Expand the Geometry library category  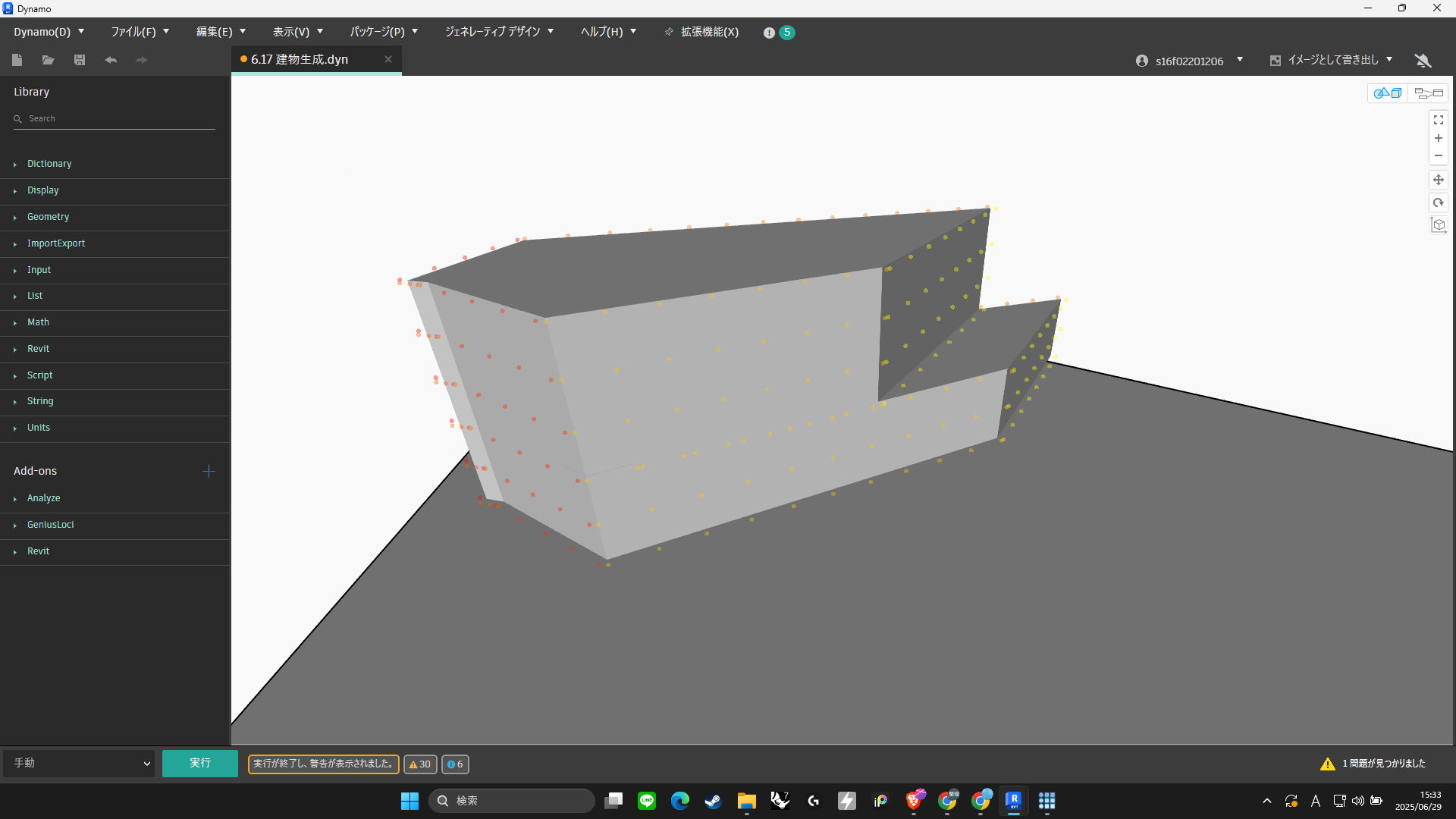48,217
